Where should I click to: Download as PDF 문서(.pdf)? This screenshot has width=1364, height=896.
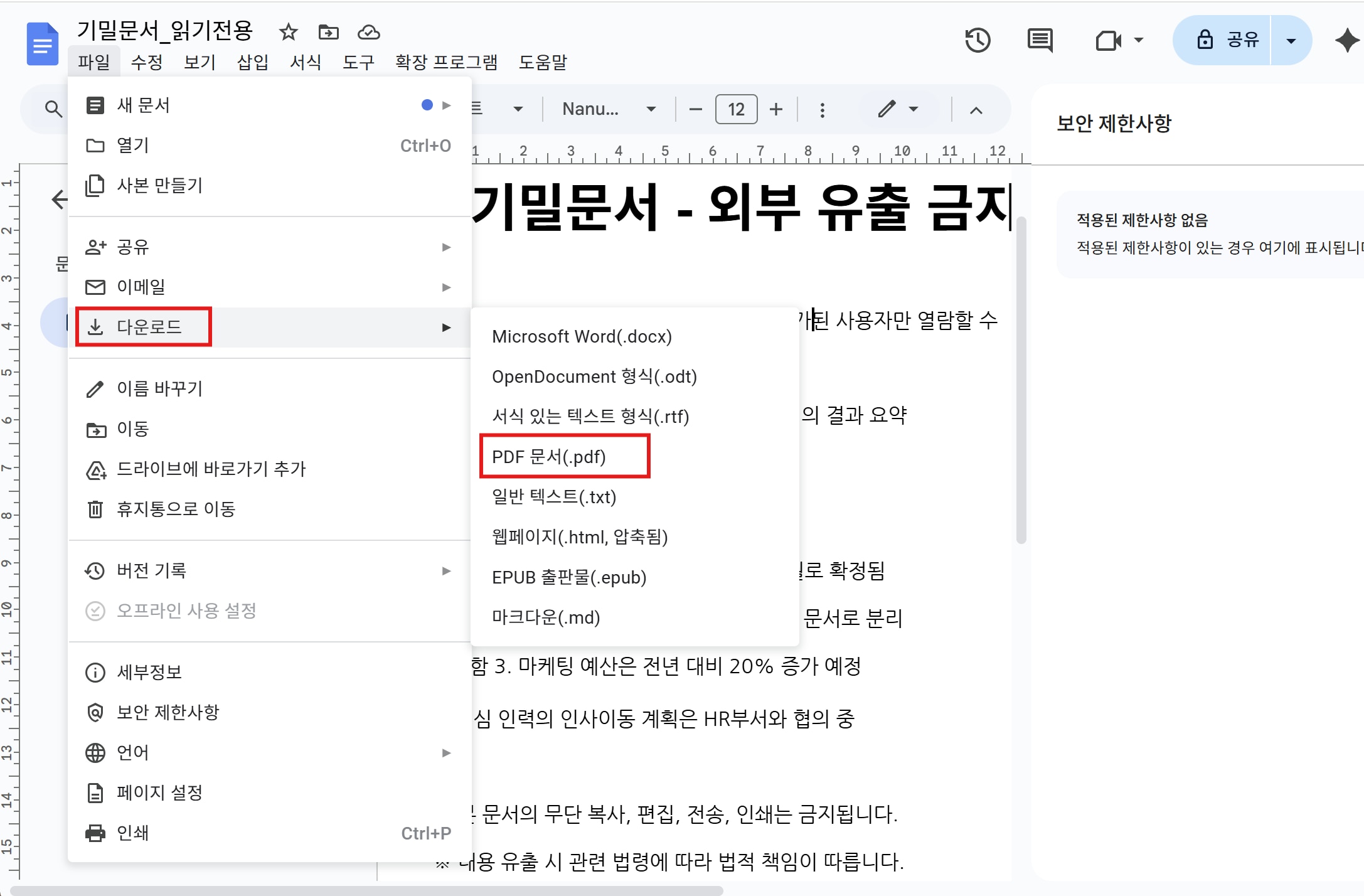point(635,457)
